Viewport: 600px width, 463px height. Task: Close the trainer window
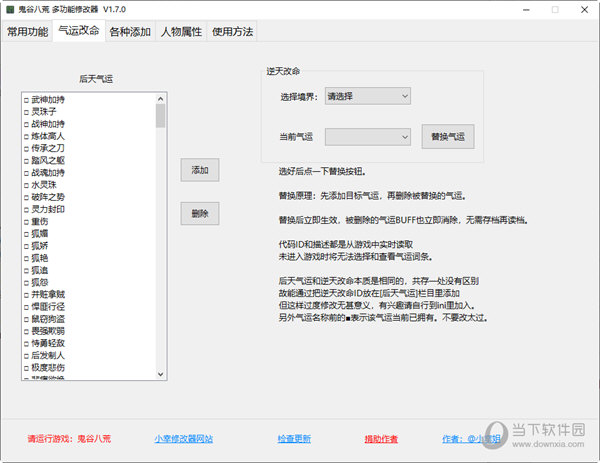(x=584, y=10)
